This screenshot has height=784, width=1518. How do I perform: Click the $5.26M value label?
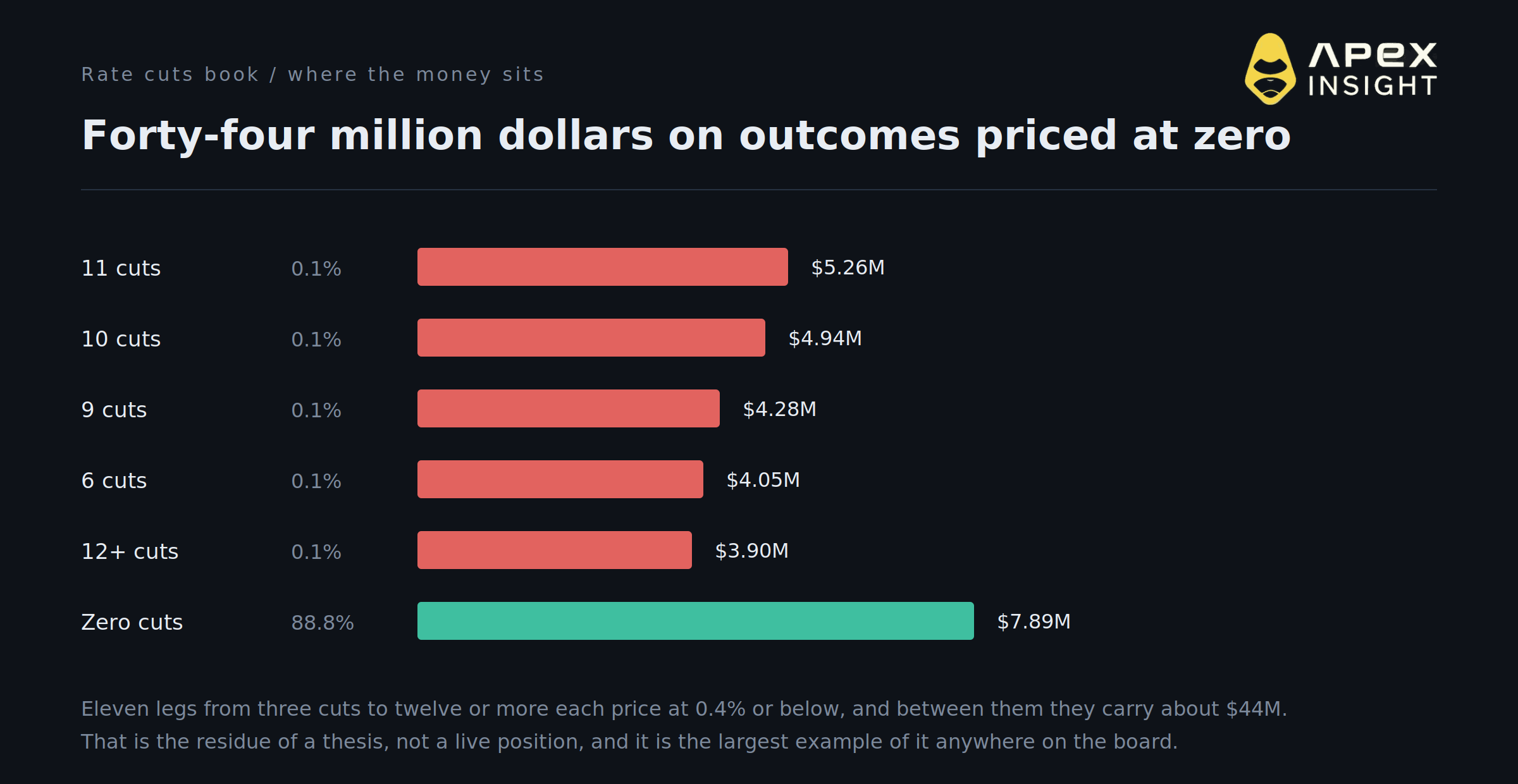pos(848,267)
